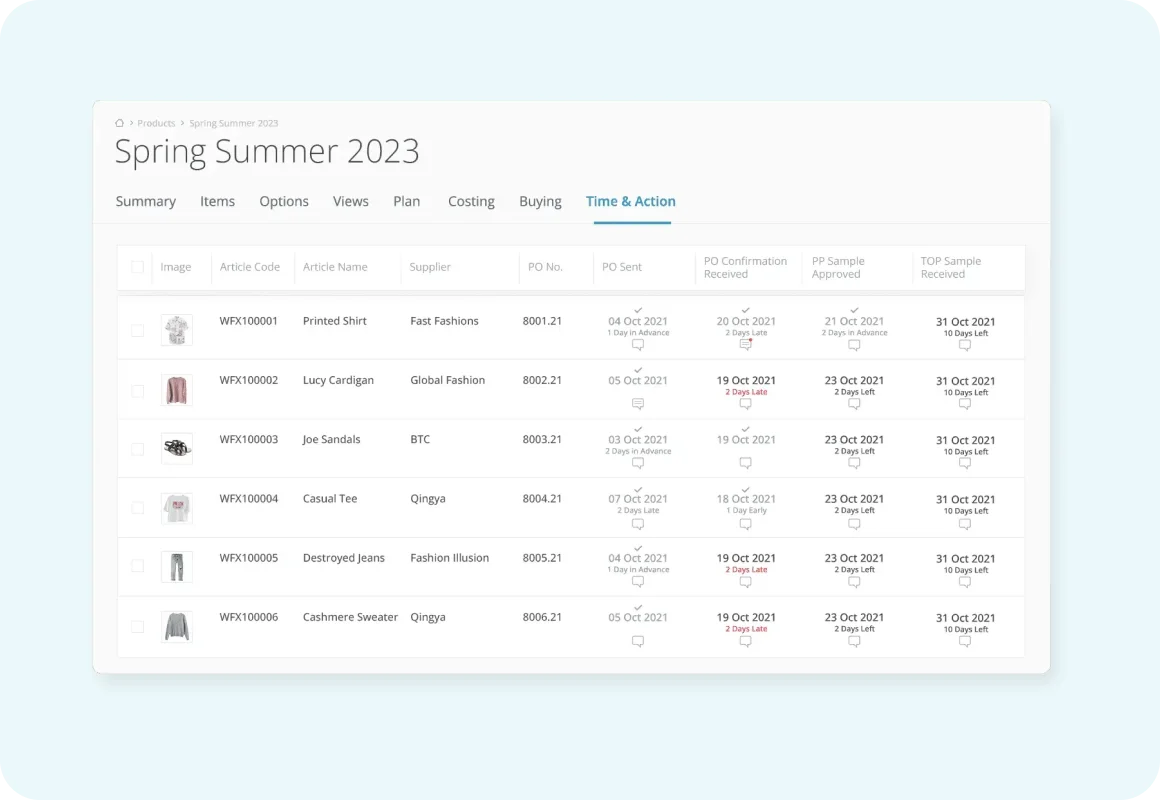Click the Lucy Cardigan product thumbnail
This screenshot has height=800, width=1160.
177,390
